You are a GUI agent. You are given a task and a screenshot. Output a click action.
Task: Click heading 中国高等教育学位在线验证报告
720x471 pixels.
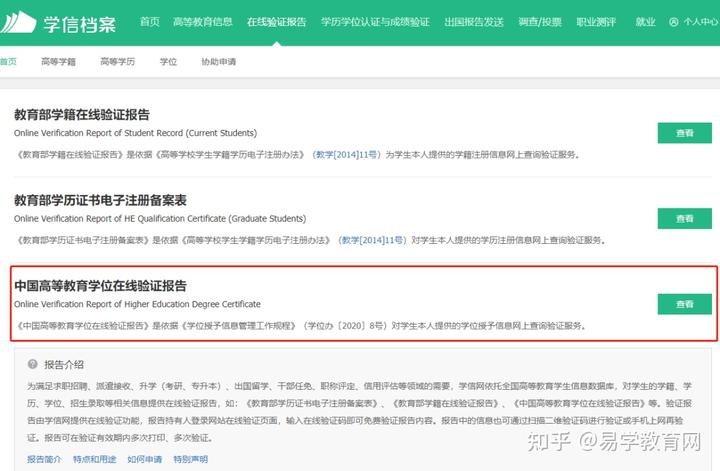pos(100,286)
